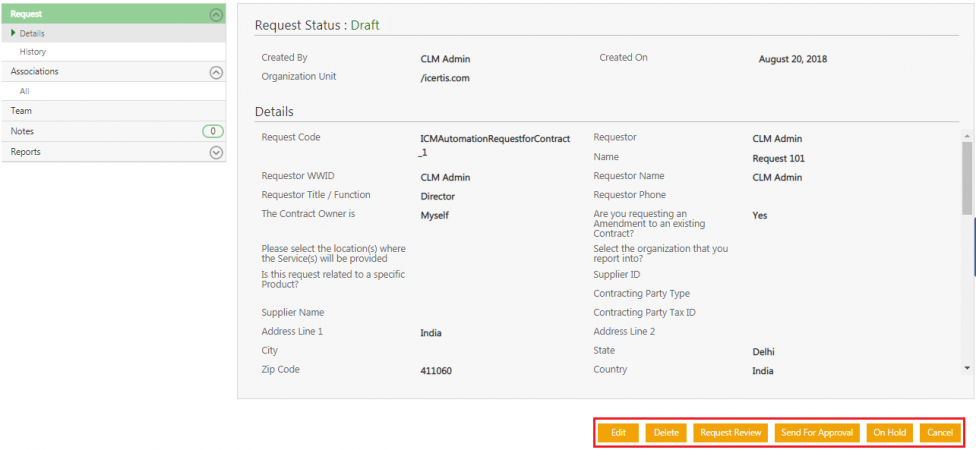The height and width of the screenshot is (450, 976).
Task: Click the Associations section header
Action: click(x=35, y=72)
